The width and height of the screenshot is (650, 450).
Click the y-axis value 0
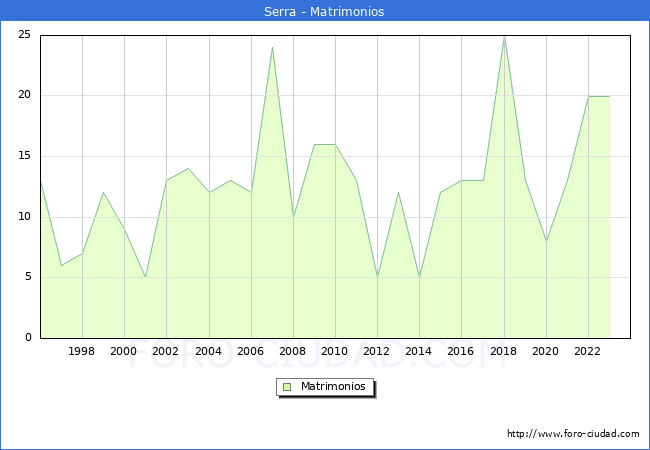click(28, 337)
